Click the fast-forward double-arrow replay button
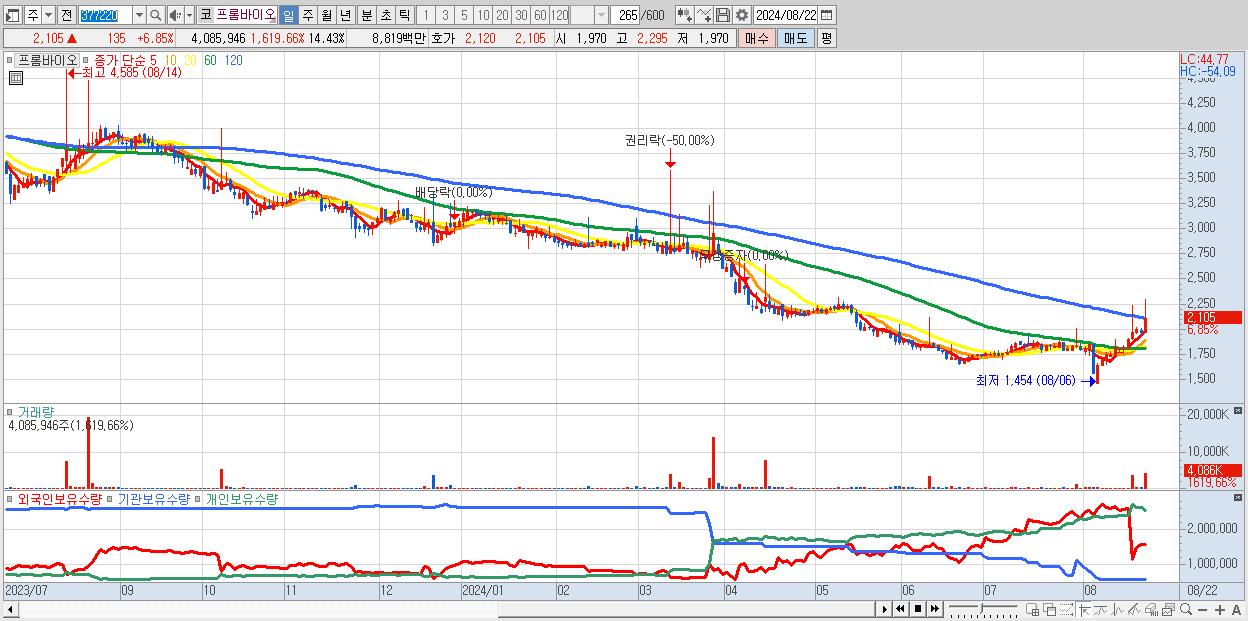The image size is (1248, 621). click(934, 609)
